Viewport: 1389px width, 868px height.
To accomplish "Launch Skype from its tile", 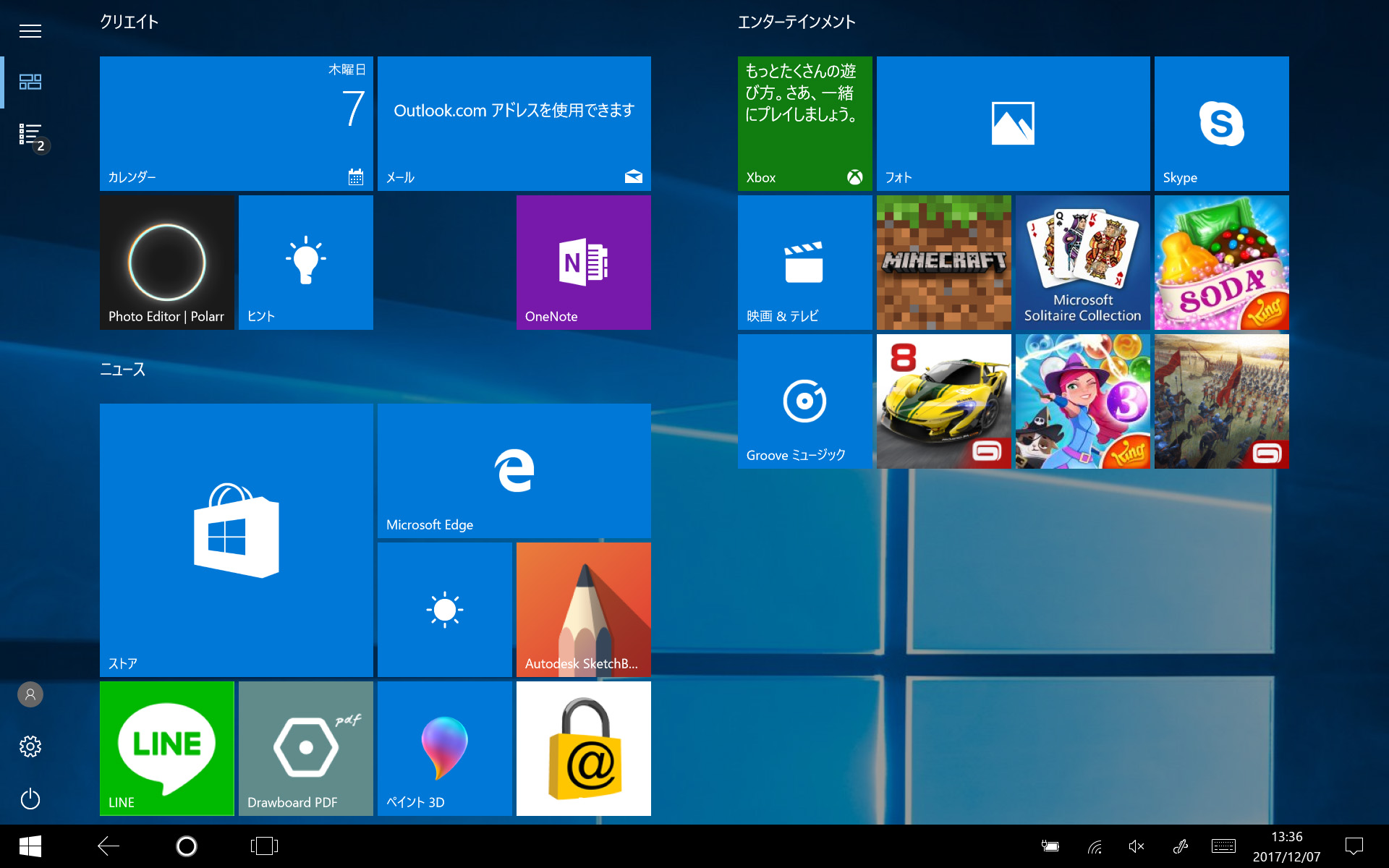I will [1221, 123].
